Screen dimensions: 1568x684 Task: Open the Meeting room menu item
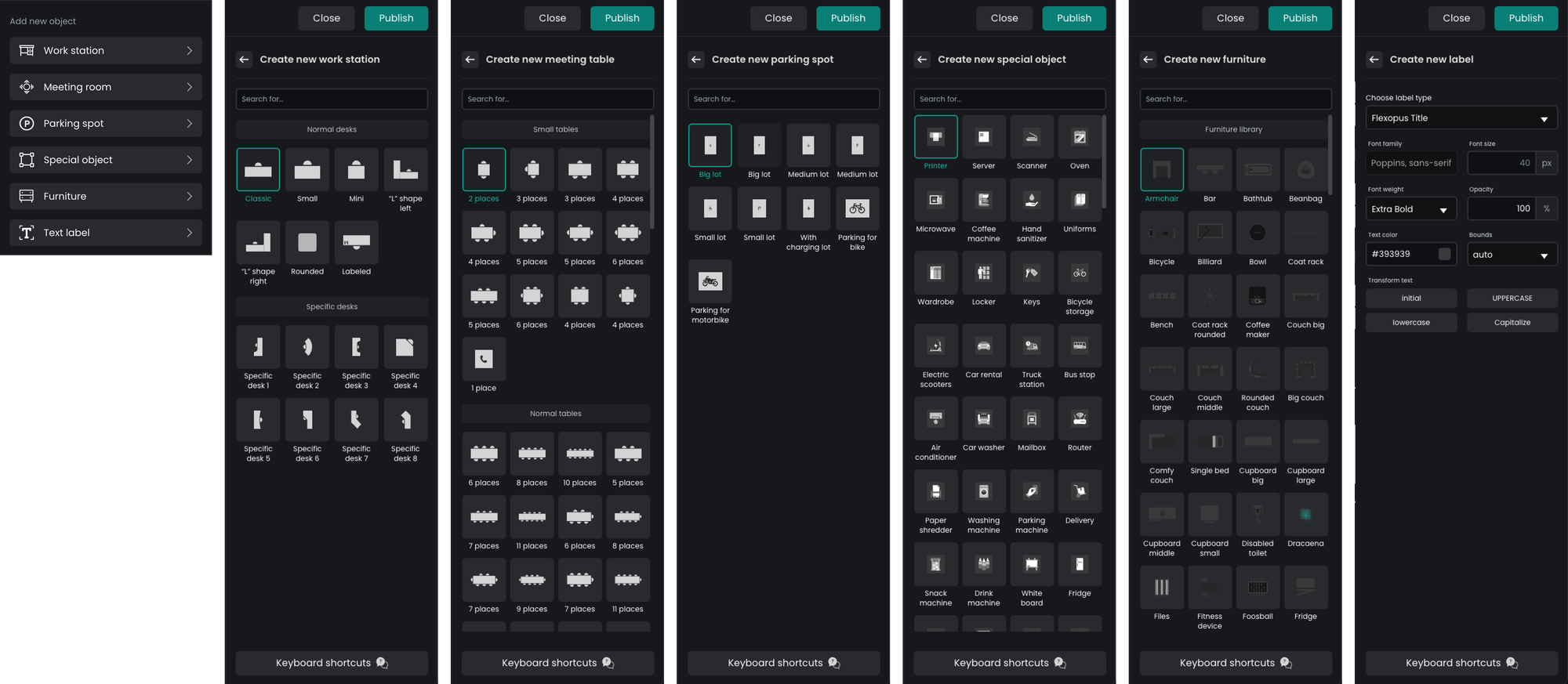(106, 87)
